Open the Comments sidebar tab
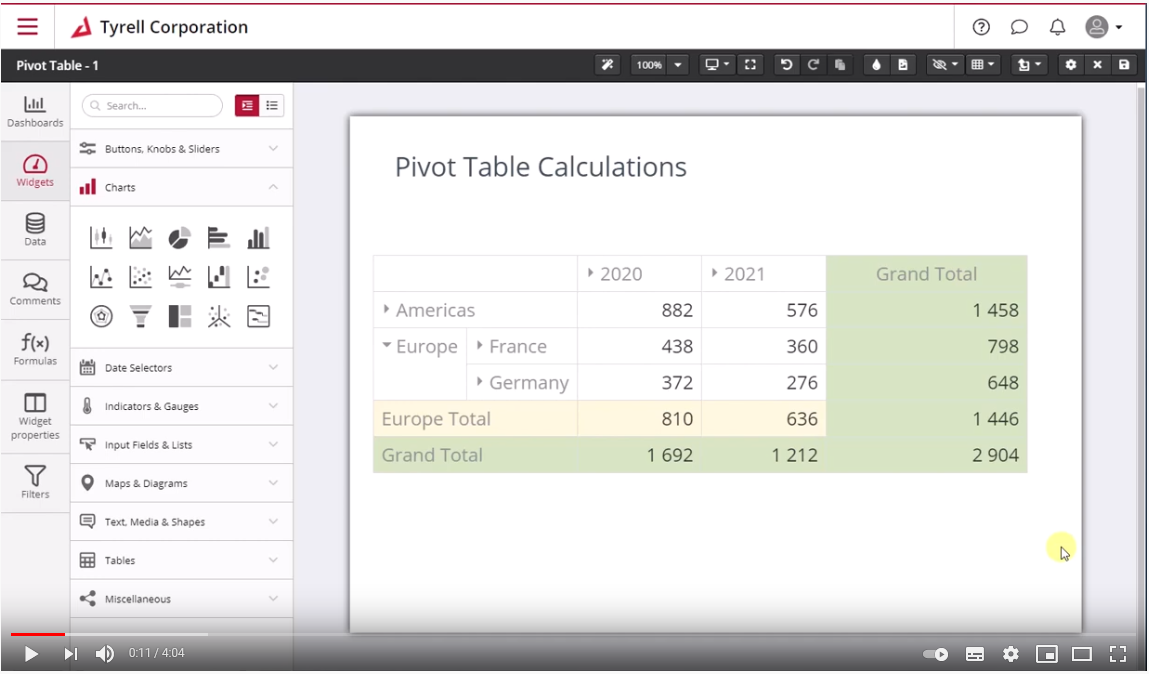 click(x=35, y=289)
